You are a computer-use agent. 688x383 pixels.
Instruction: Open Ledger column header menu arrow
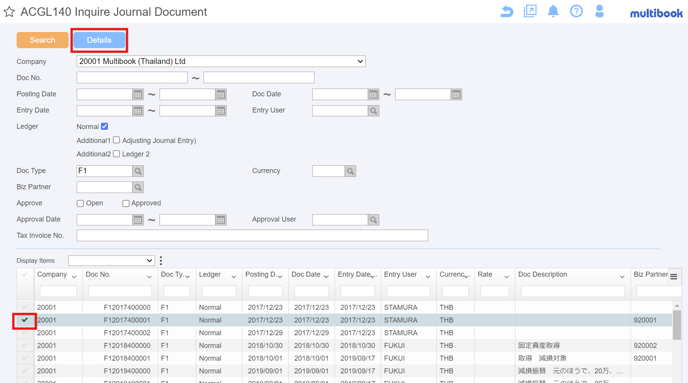pos(234,276)
